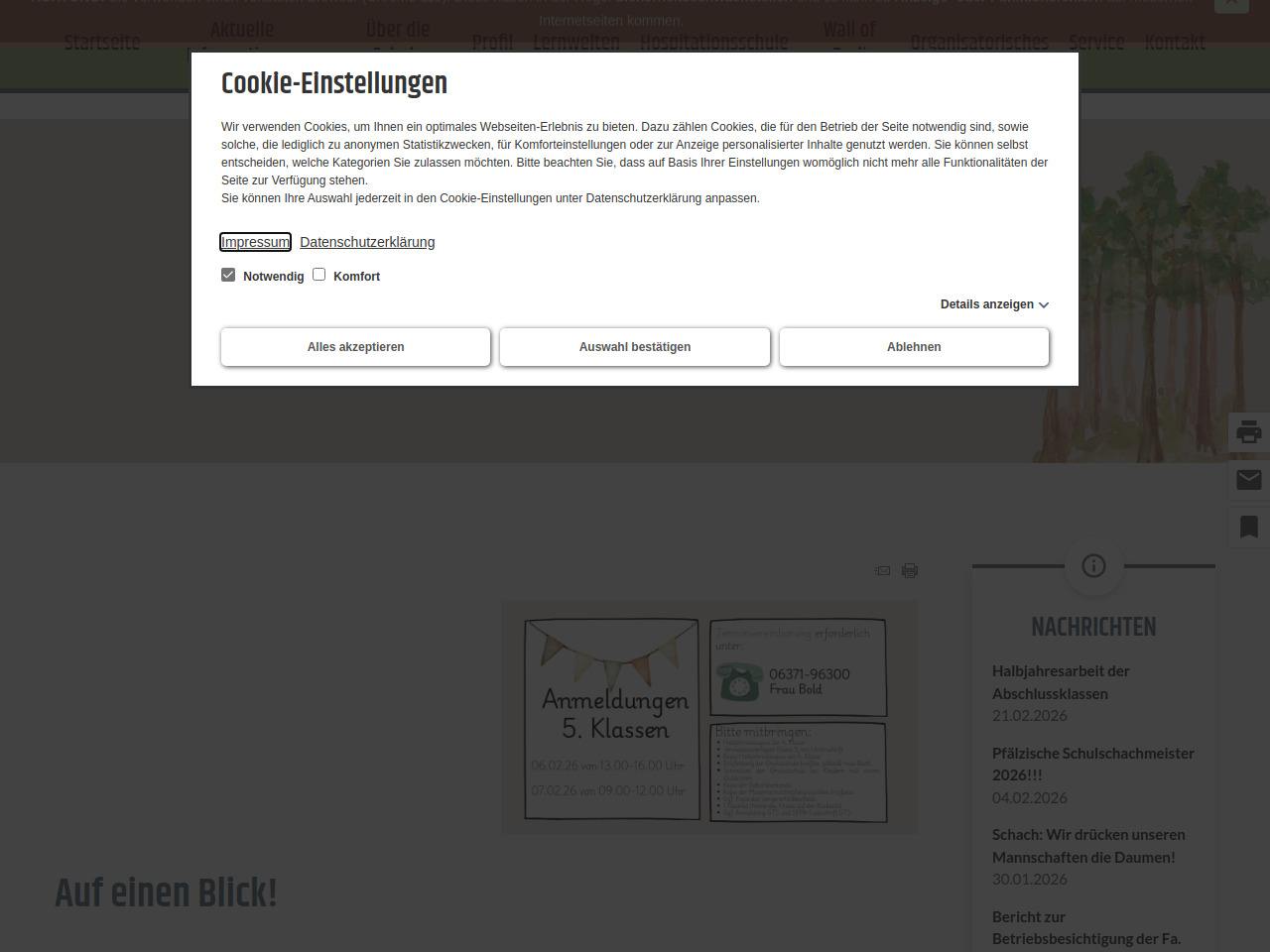The image size is (1270, 952).
Task: Expand Details anzeigen in cookie dialog
Action: 994,304
